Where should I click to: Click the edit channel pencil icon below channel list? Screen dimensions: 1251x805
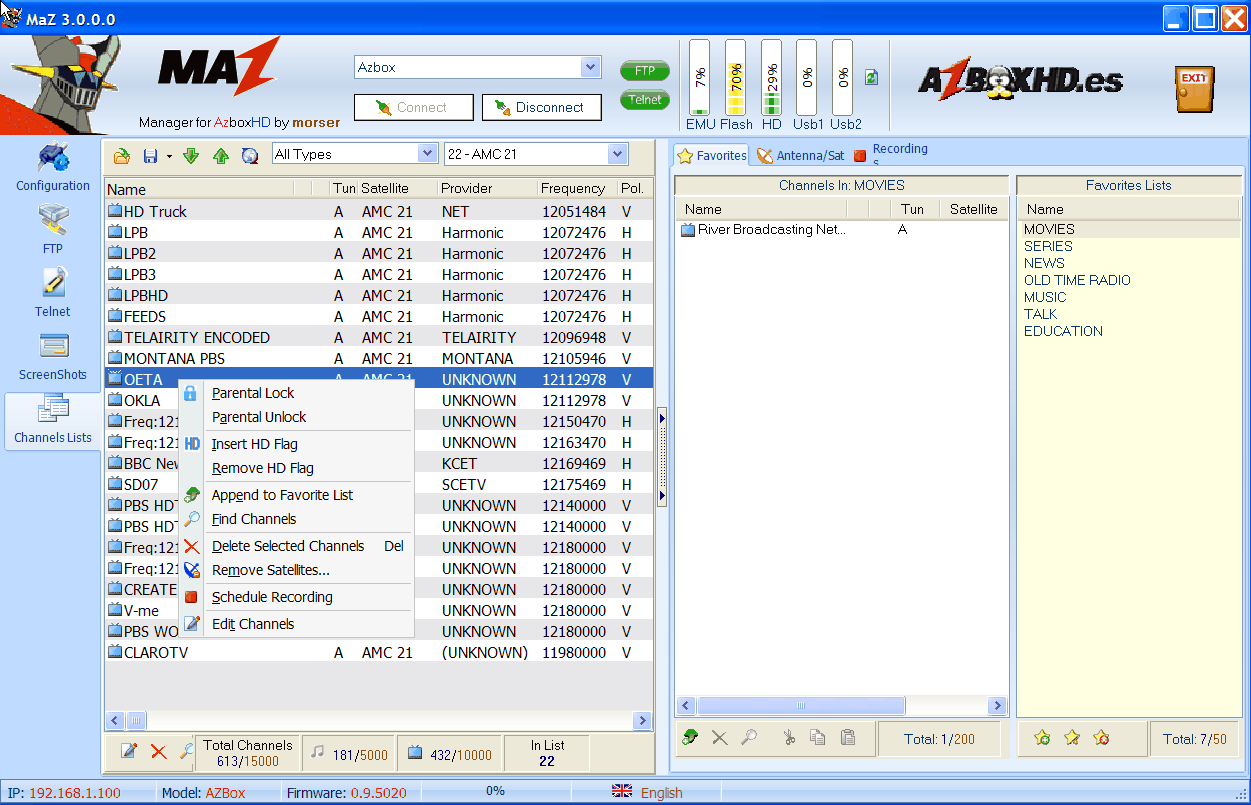tap(129, 751)
